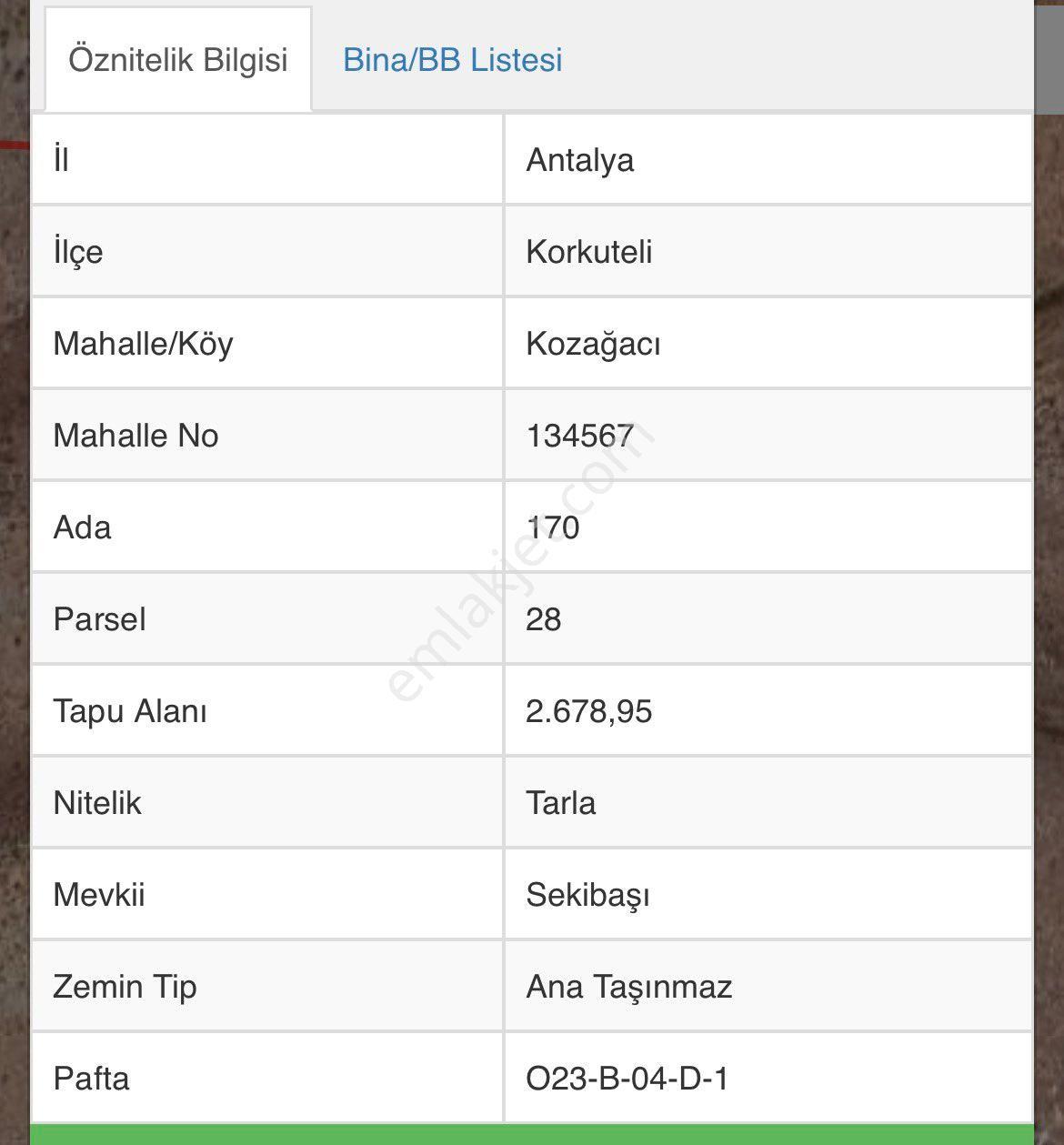Click the Mevkii value Sekibaşı
This screenshot has height=1145, width=1064.
pos(587,895)
